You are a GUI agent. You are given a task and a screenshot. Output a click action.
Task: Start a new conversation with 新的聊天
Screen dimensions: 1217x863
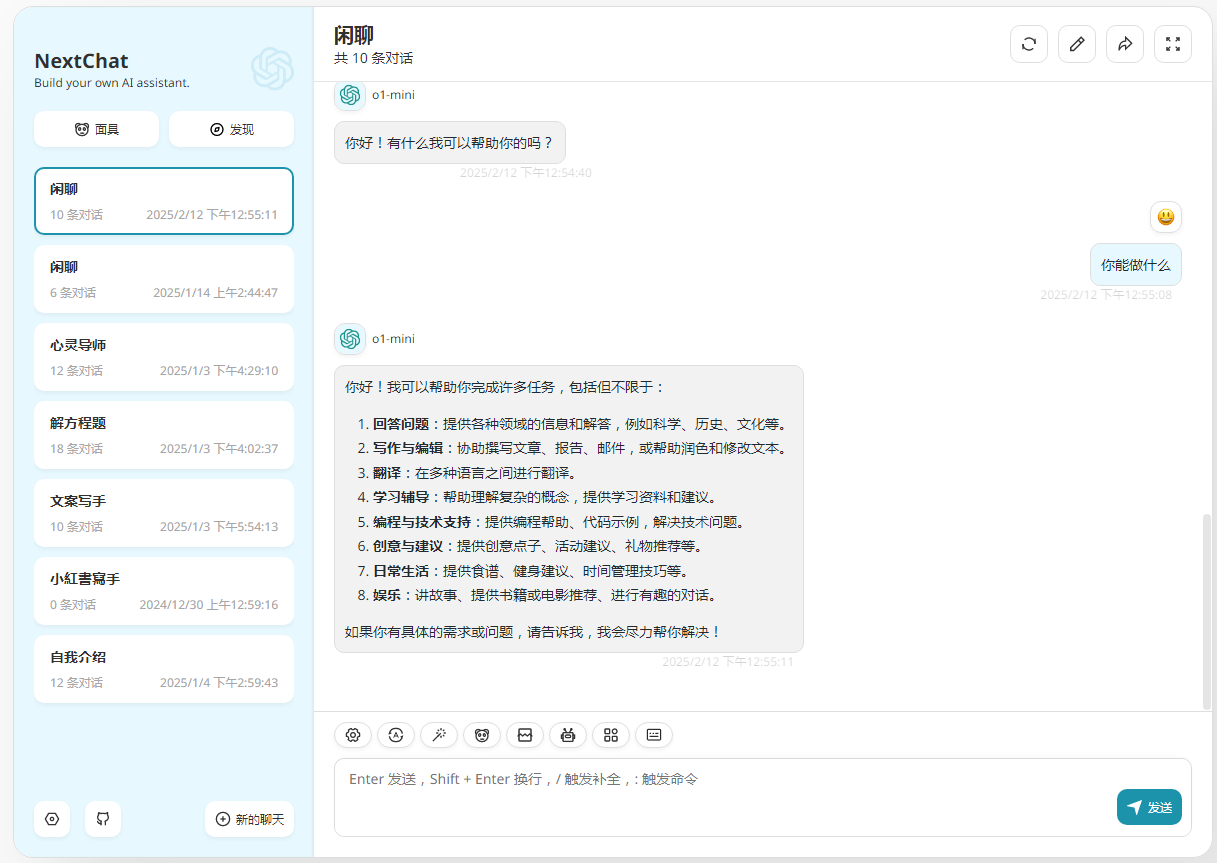249,819
